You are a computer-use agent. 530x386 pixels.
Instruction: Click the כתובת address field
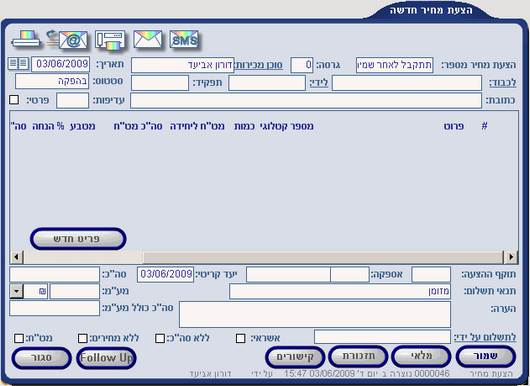(x=306, y=101)
